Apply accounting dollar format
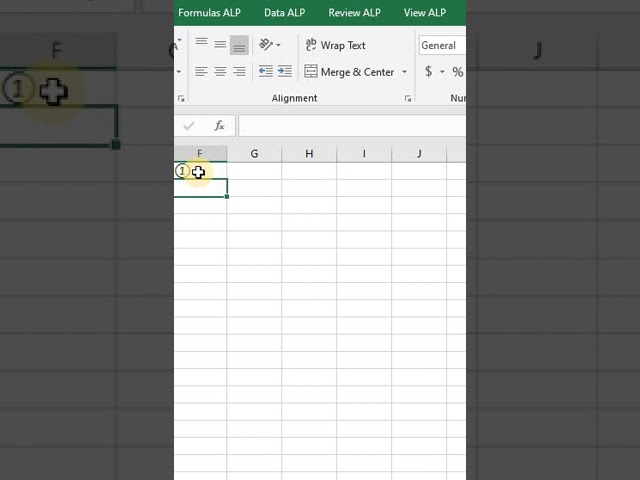The image size is (640, 480). click(x=429, y=72)
